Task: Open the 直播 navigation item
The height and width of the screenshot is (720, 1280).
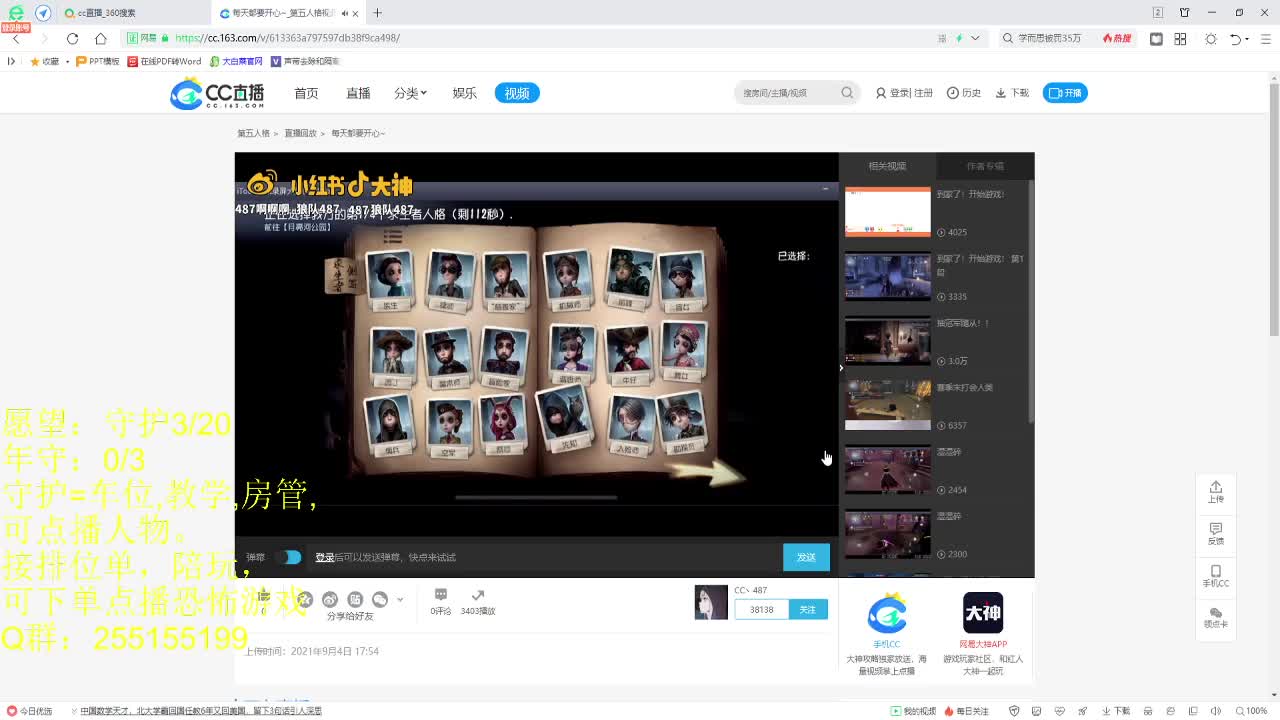Action: pos(358,93)
